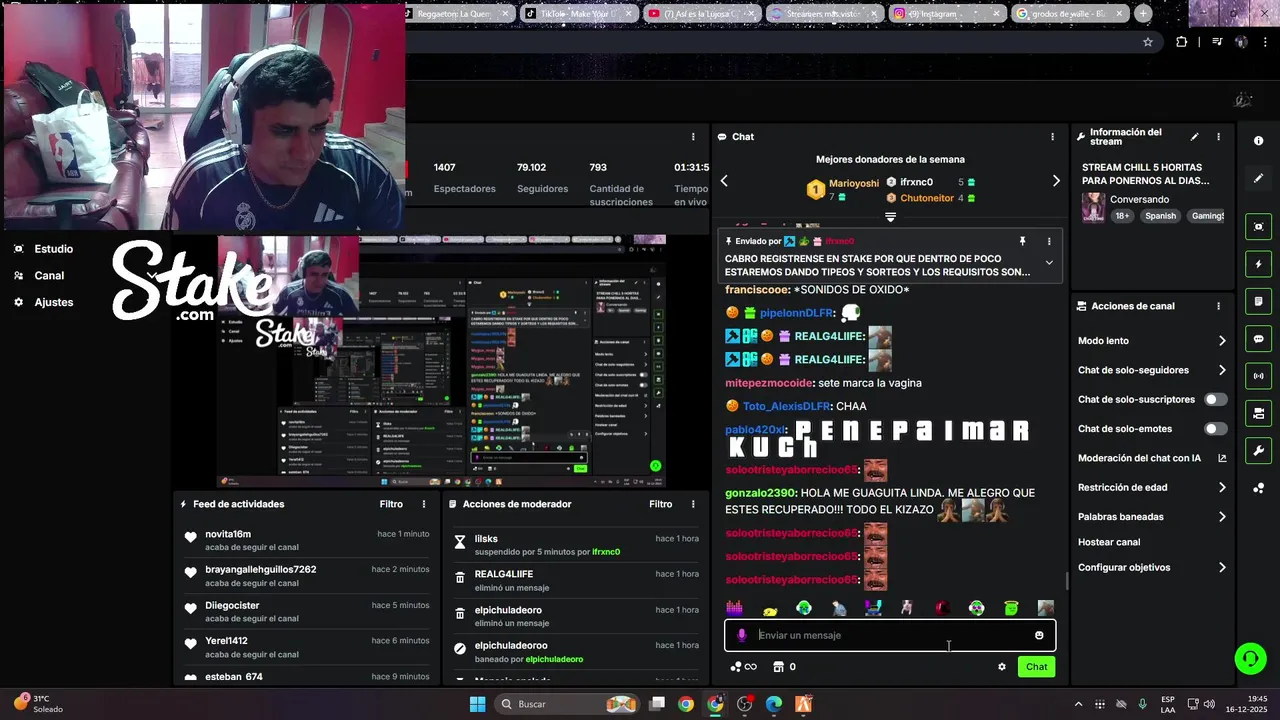Open Acciones de moderador three-dot menu

click(693, 504)
